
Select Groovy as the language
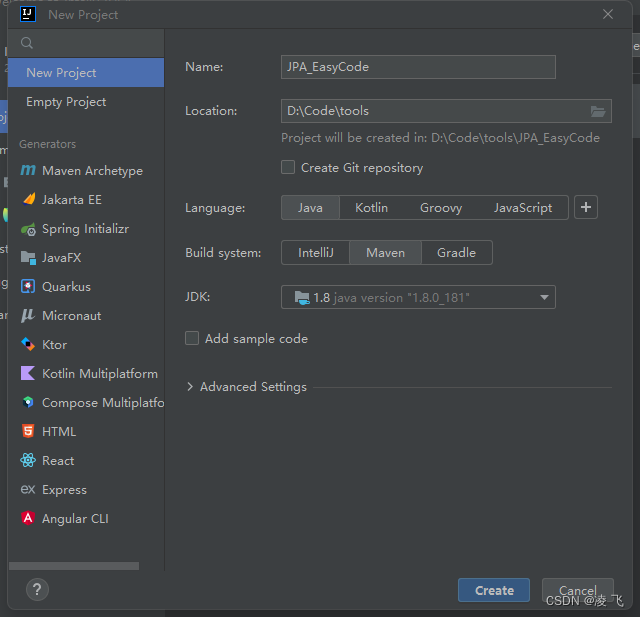[441, 208]
